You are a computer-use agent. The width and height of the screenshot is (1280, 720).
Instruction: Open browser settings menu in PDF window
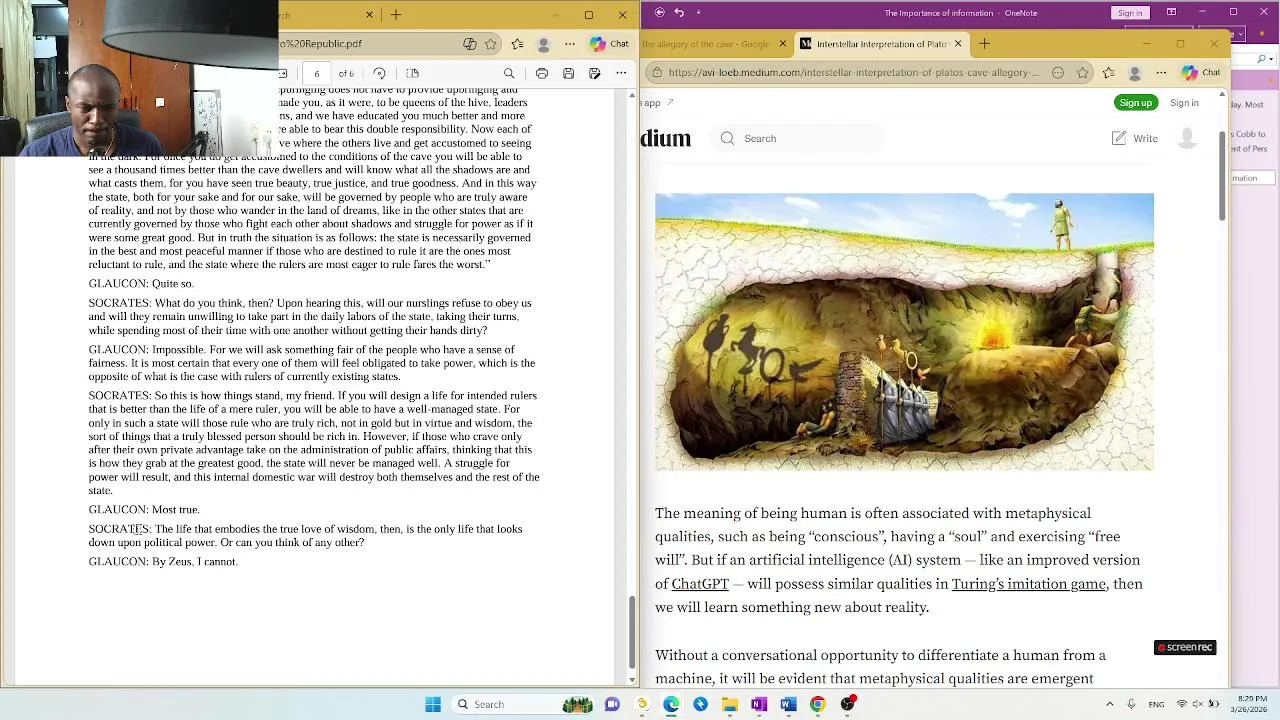click(x=570, y=44)
